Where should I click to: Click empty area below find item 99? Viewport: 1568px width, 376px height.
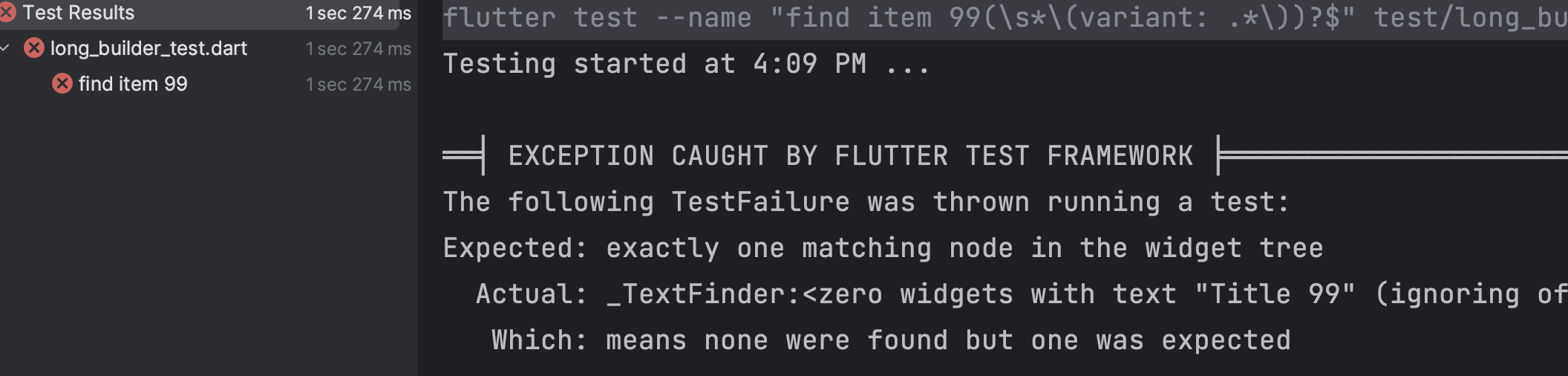[208, 238]
